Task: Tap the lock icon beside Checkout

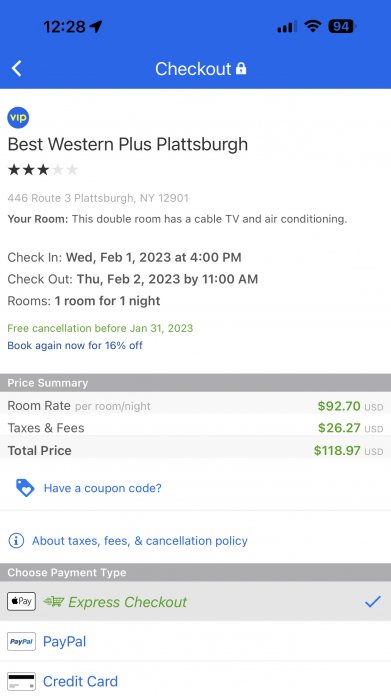Action: pyautogui.click(x=241, y=68)
